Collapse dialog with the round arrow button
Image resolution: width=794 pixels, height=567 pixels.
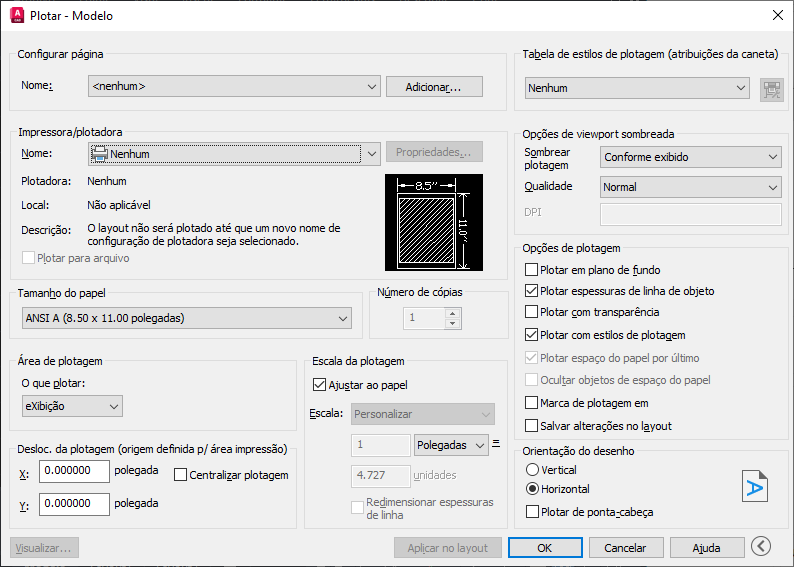[x=761, y=546]
